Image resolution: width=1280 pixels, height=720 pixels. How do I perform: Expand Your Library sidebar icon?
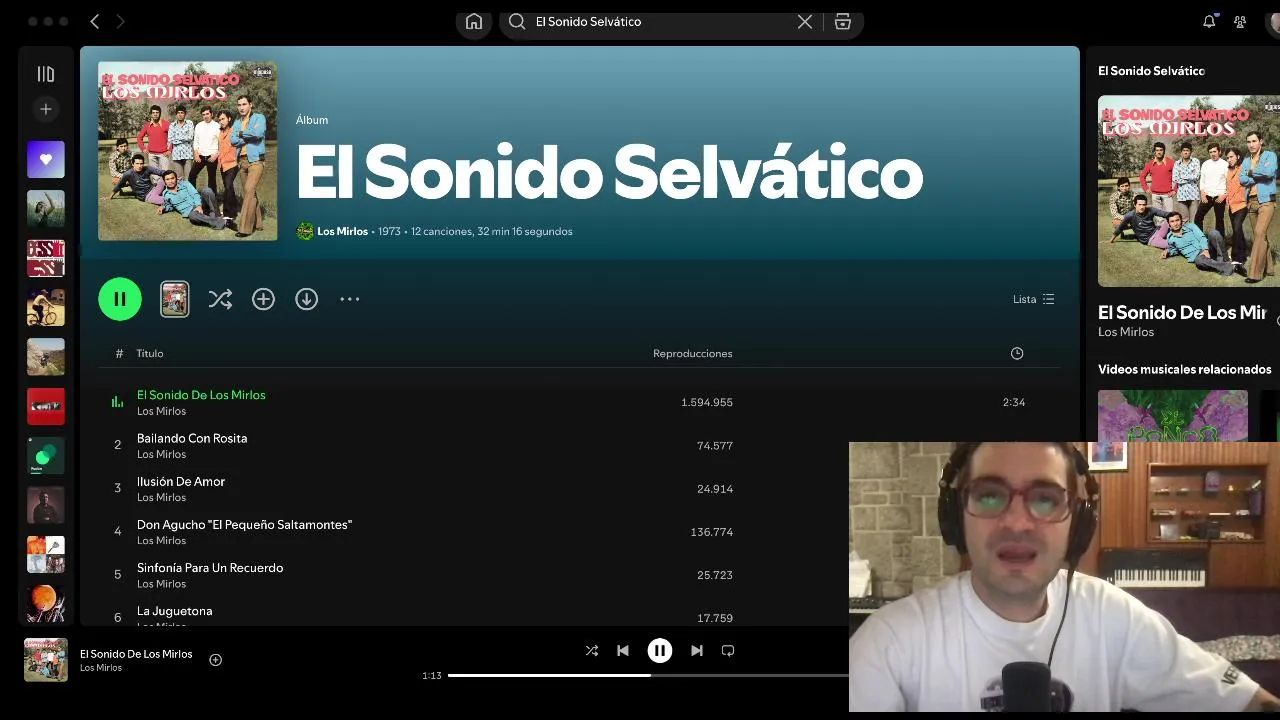click(x=45, y=74)
